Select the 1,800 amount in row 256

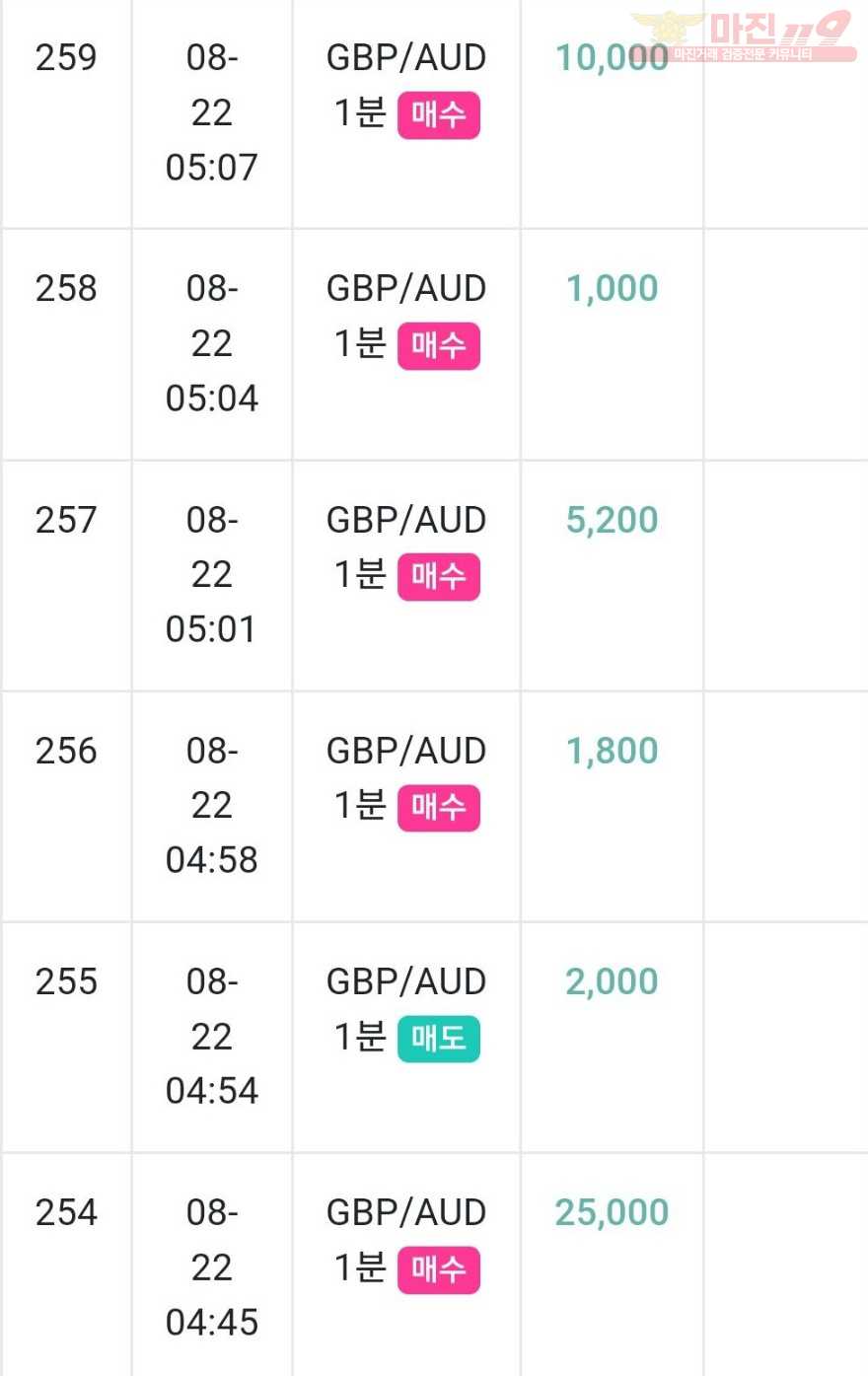[612, 750]
